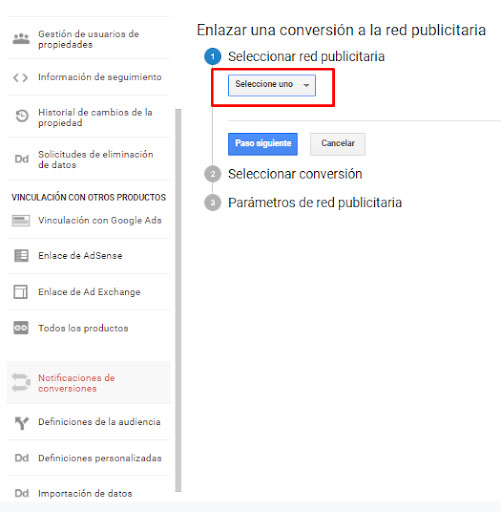Click step 1 Seleccionar red publicitaria

coord(295,56)
